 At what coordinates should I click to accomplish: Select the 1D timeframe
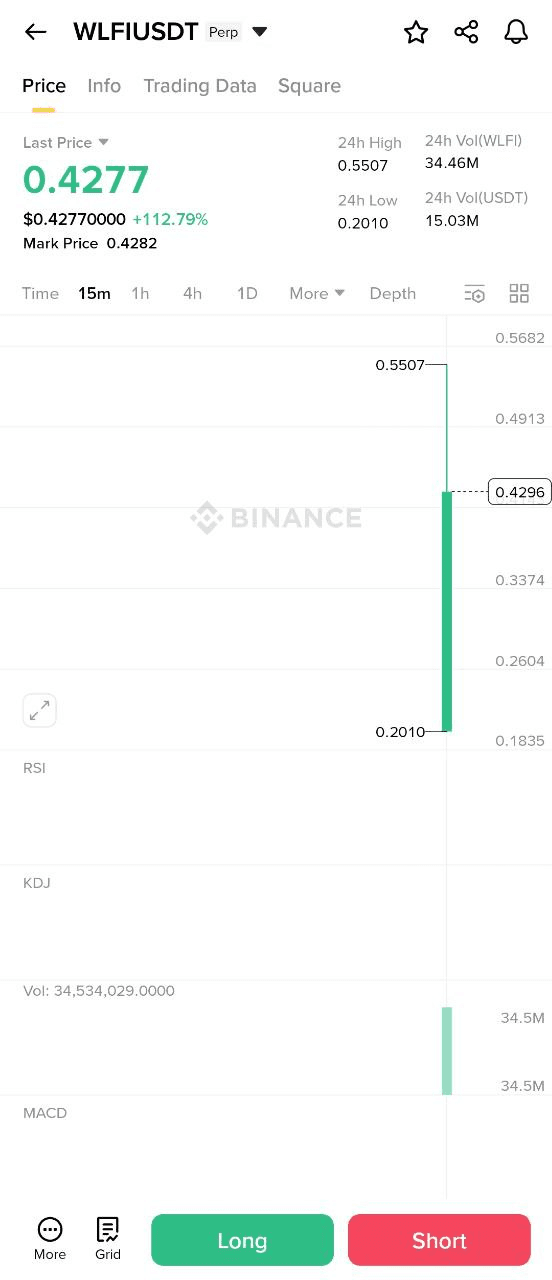247,293
